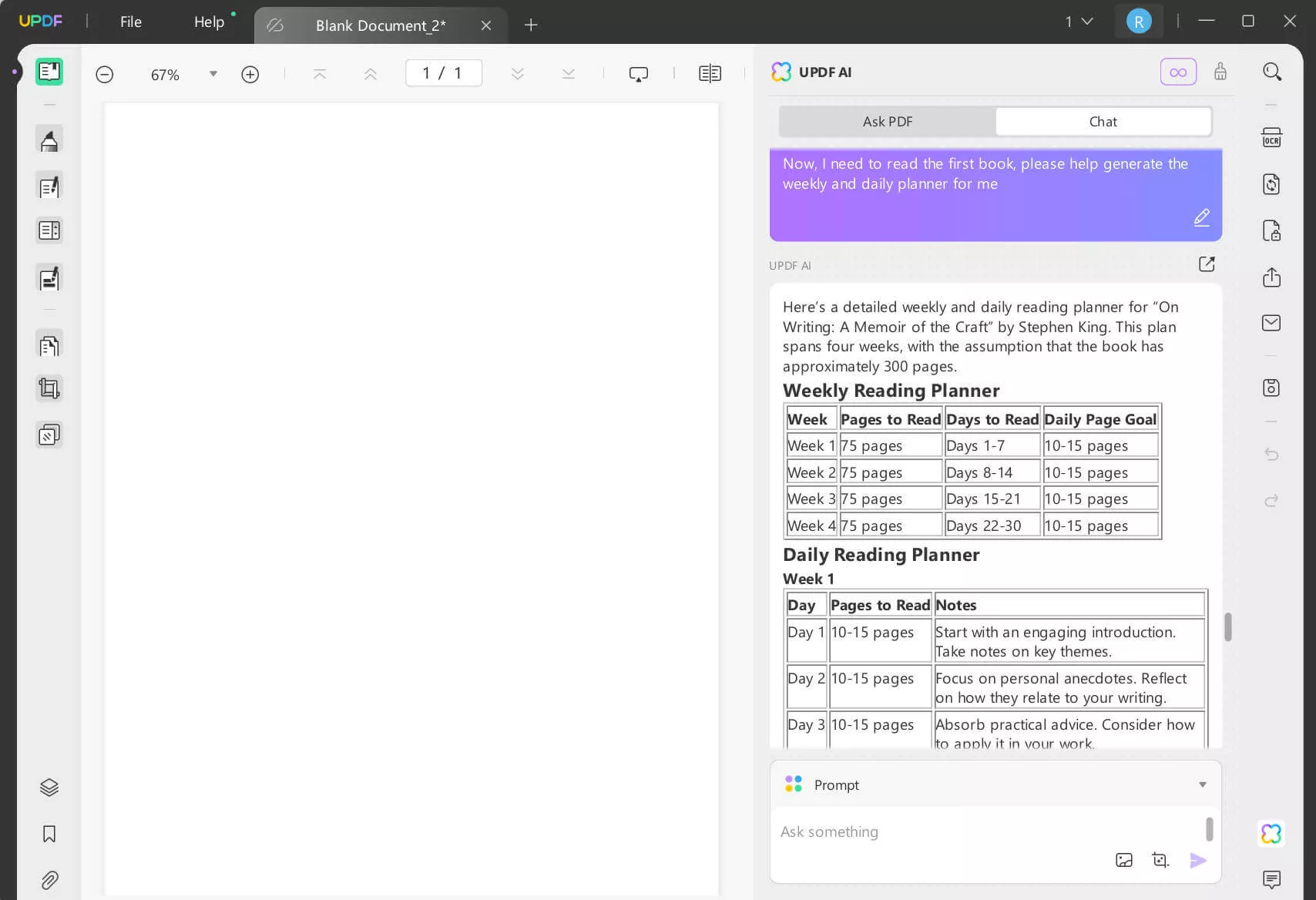Screen dimensions: 1316x900
Task: Close the Blank Document_2 tab
Action: click(486, 25)
